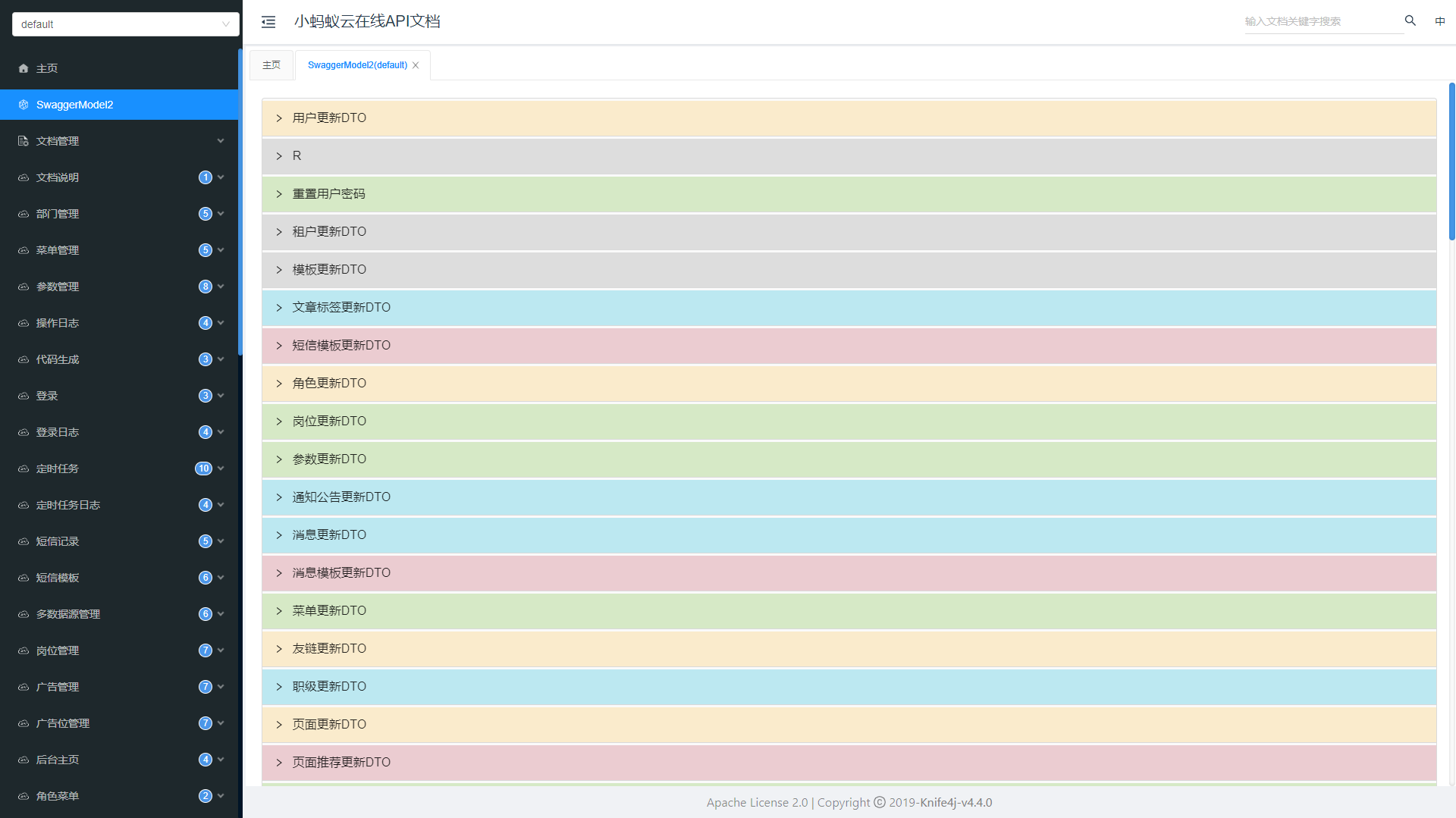Click the Knife4j version text in footer
This screenshot has width=1456, height=818.
click(x=955, y=802)
